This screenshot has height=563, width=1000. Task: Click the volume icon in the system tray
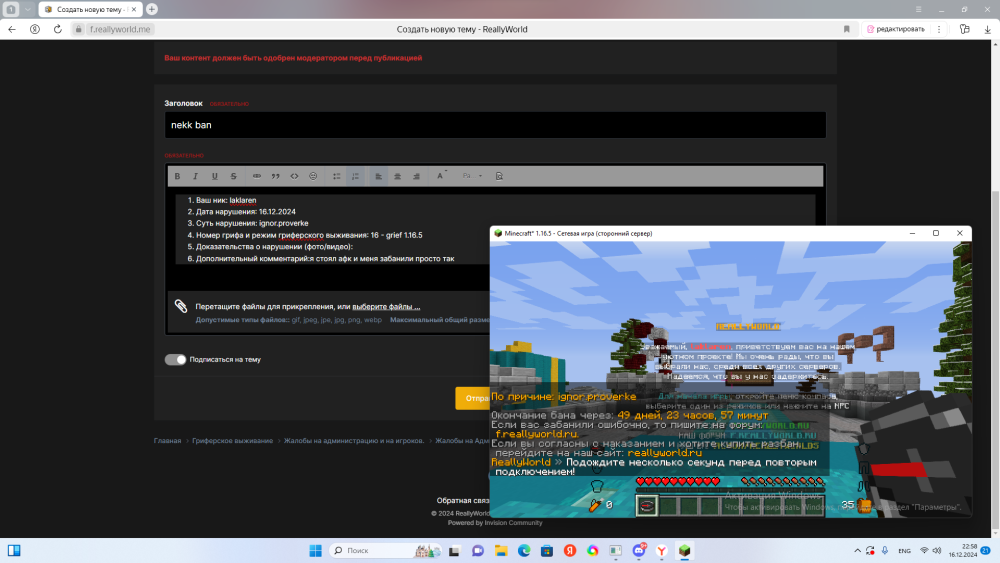coord(937,550)
